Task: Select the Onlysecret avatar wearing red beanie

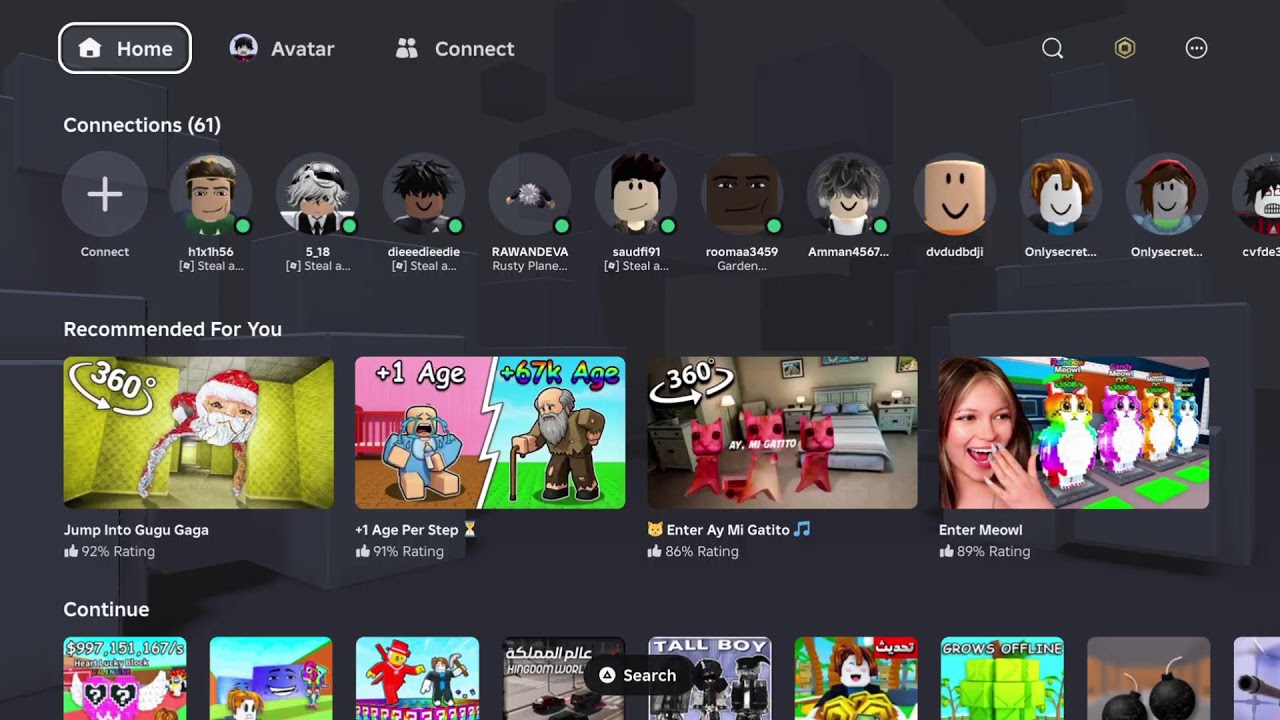Action: [x=1166, y=194]
